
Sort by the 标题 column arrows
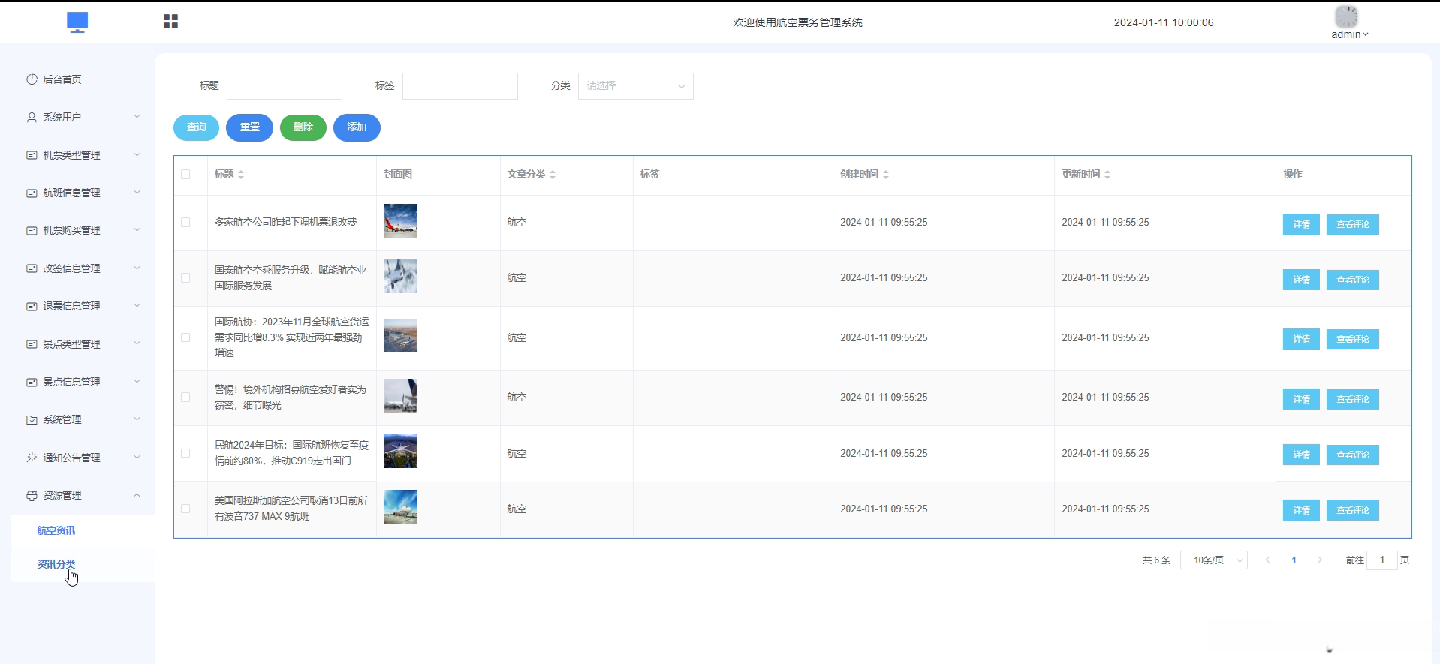point(241,174)
